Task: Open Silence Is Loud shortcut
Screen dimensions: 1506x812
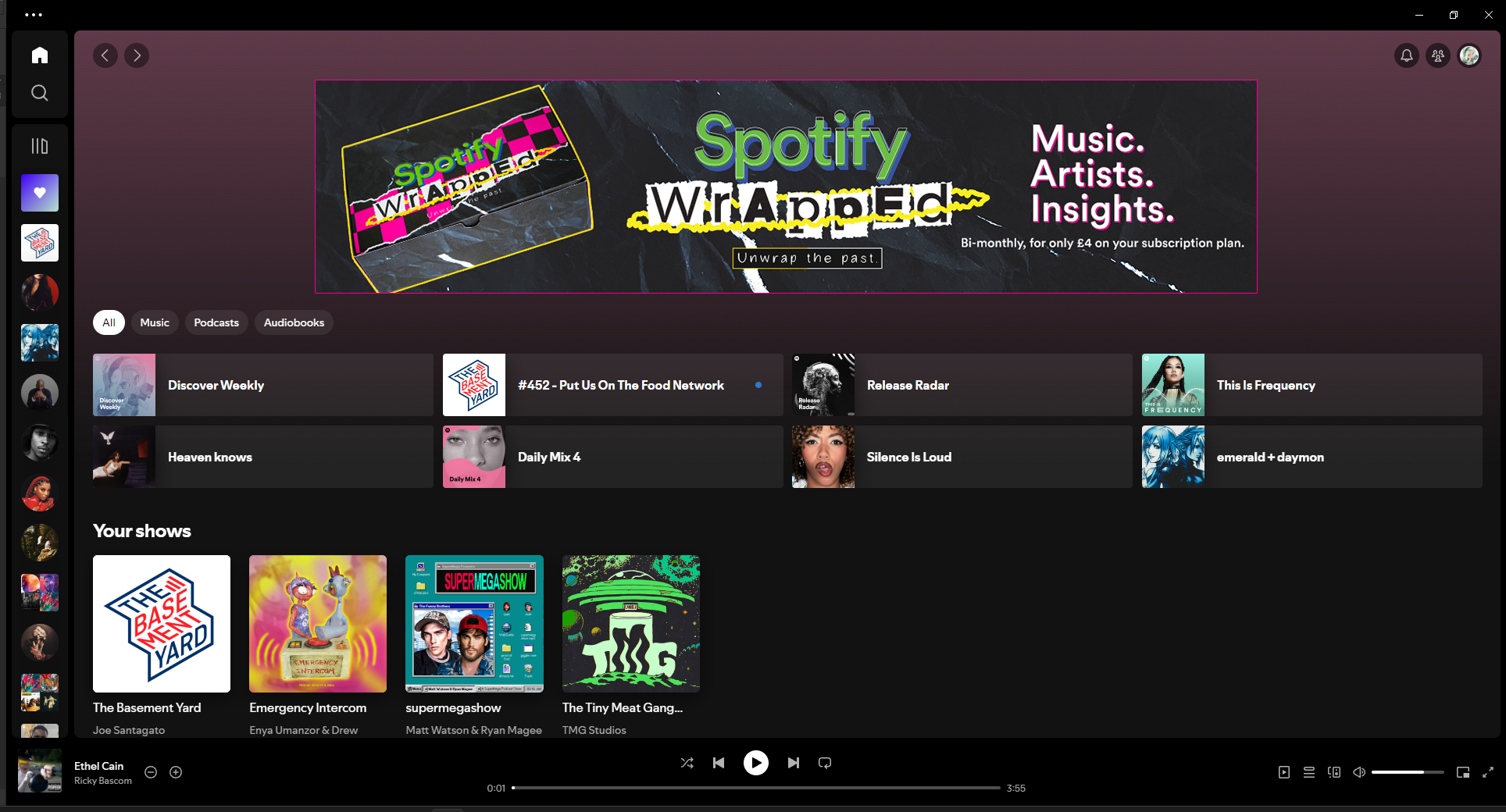Action: 962,457
